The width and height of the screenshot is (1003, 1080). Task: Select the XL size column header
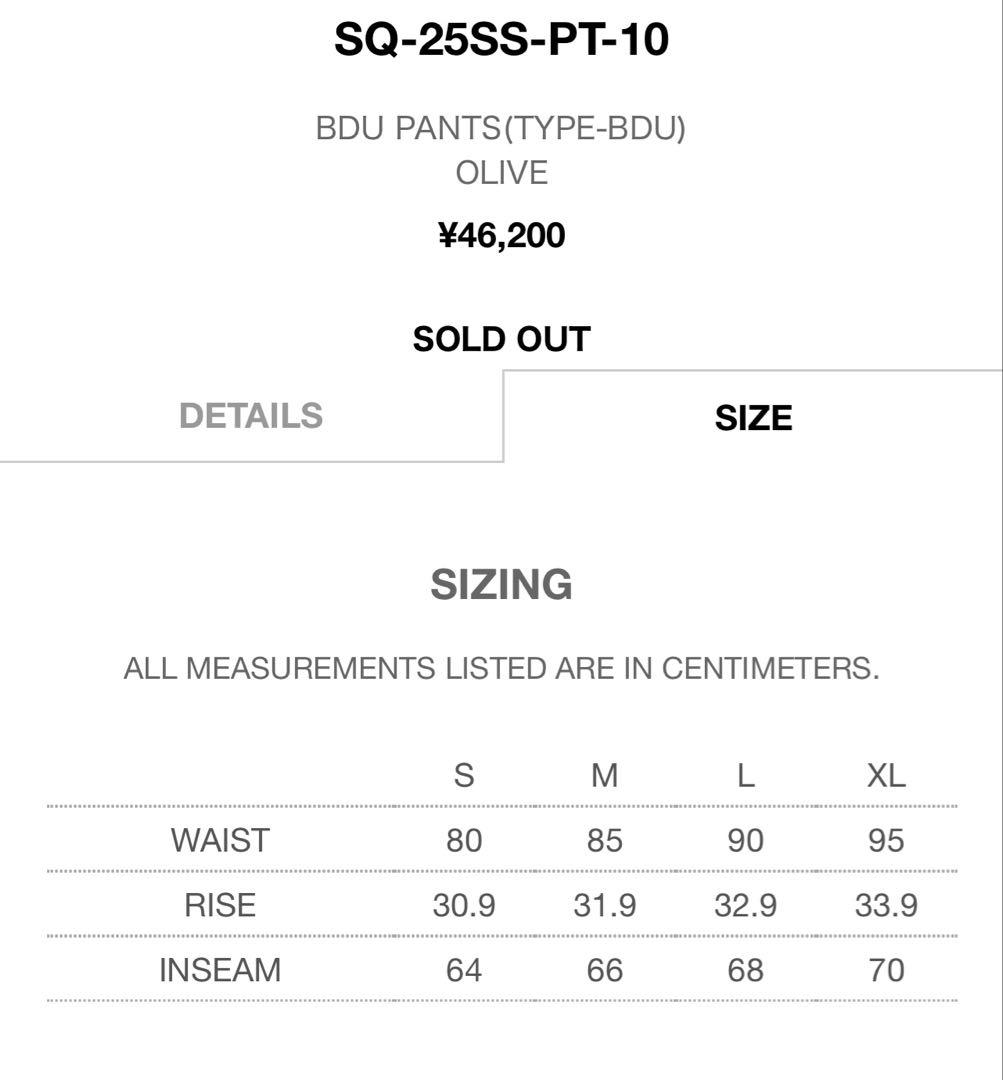pyautogui.click(x=886, y=775)
